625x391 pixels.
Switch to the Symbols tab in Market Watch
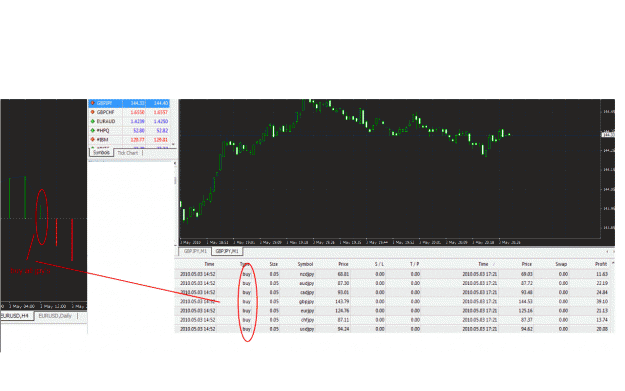pyautogui.click(x=101, y=153)
